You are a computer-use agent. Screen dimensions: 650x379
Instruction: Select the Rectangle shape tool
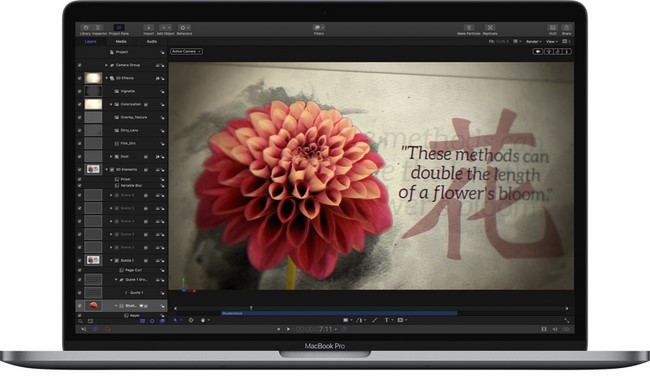[346, 320]
